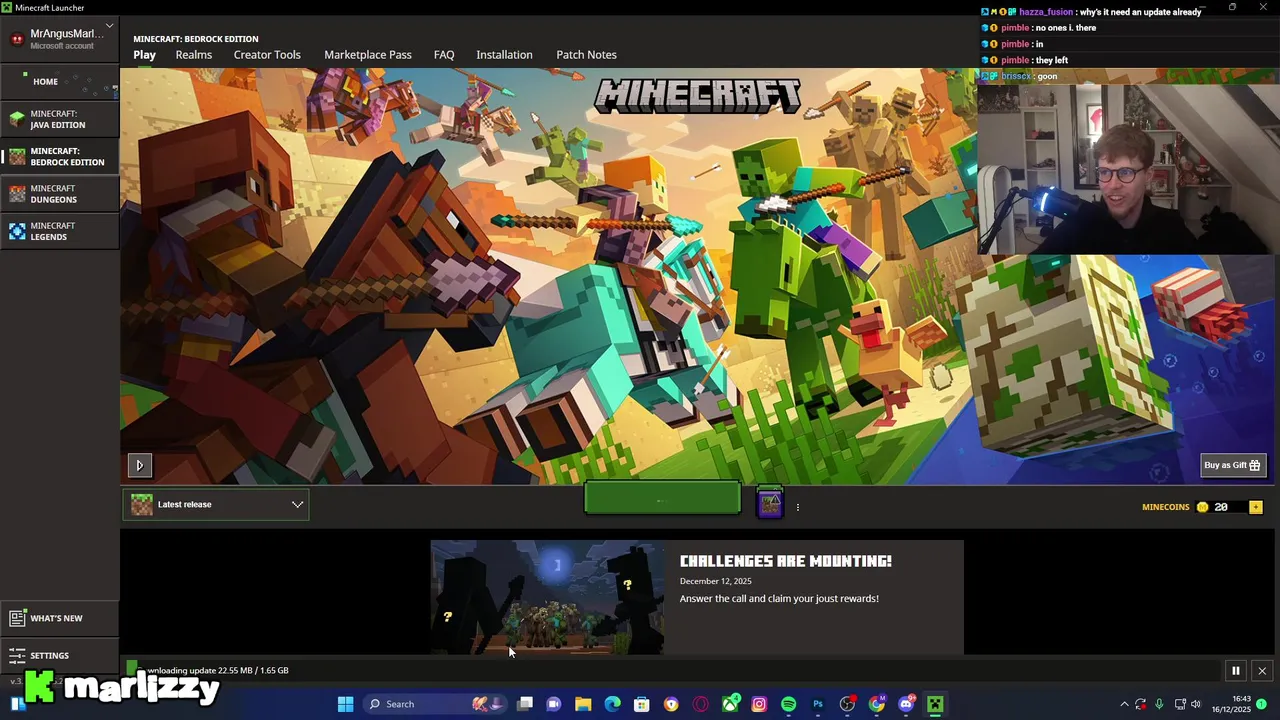
Task: Click the Minecoins coin icon
Action: [1203, 507]
